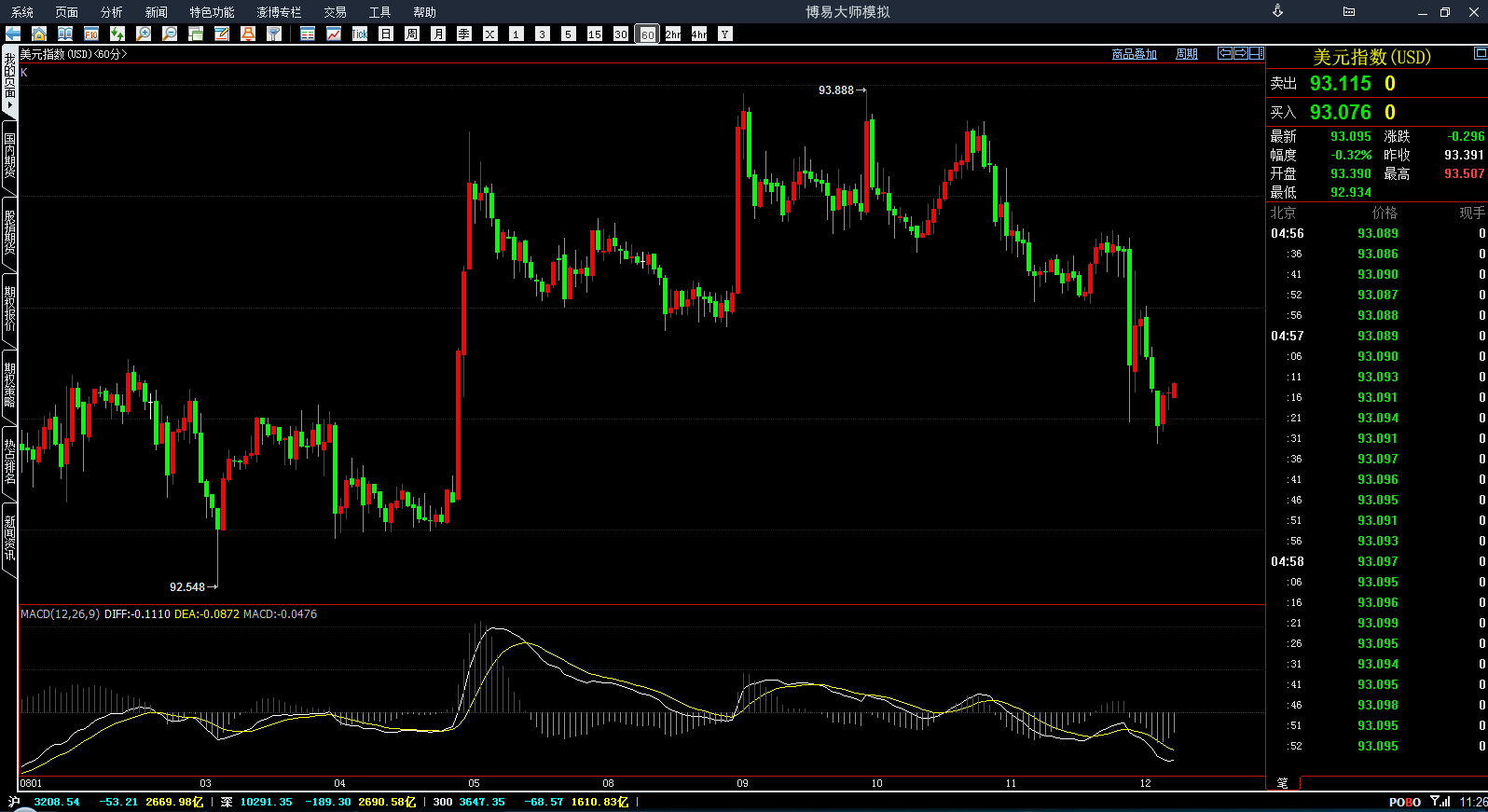
Task: Switch the chart to 4hr period
Action: (699, 34)
